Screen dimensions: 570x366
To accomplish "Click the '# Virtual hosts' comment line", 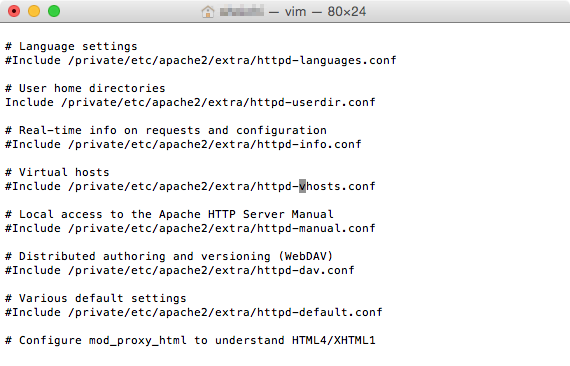I will [57, 172].
